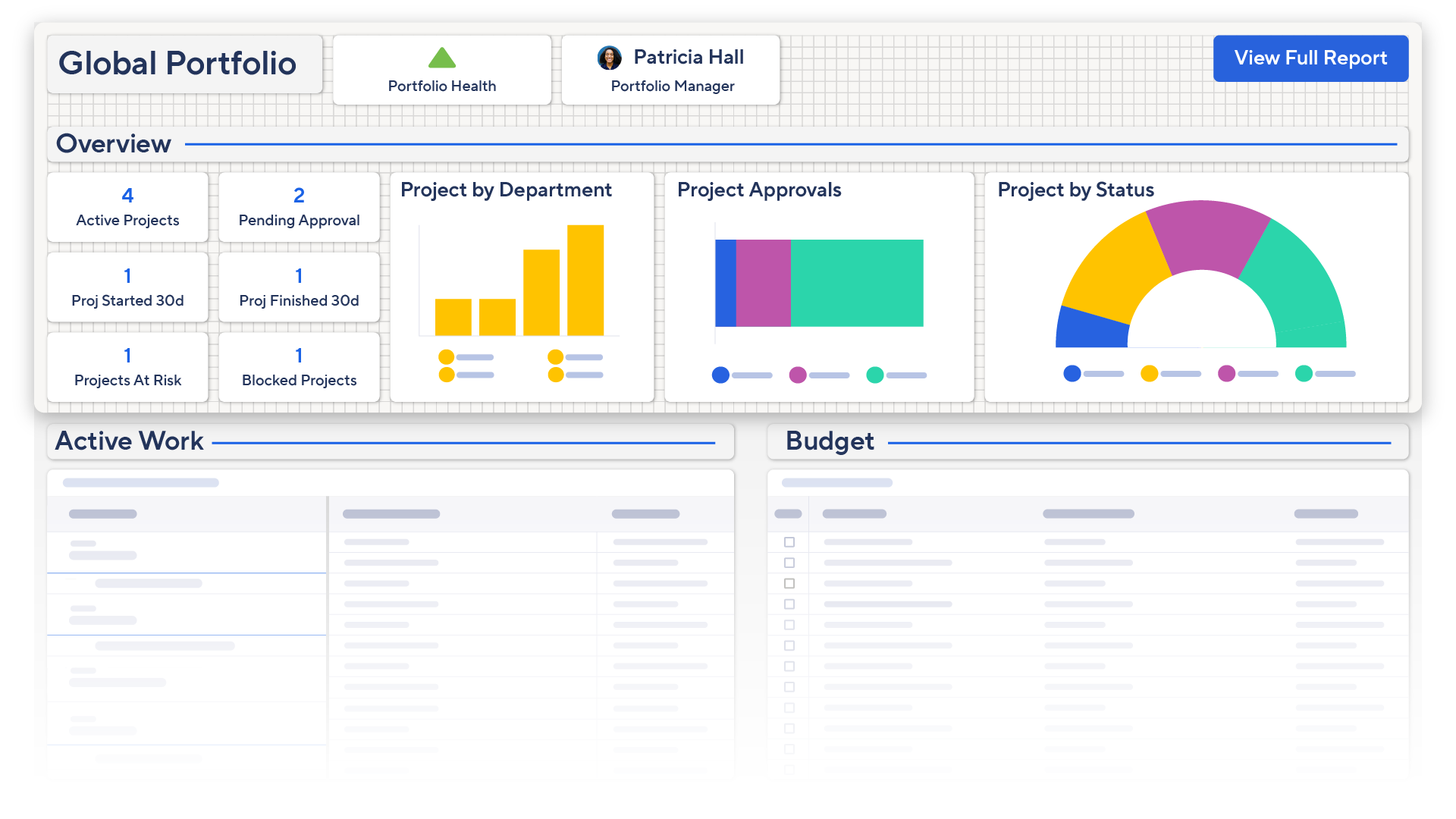Click the yellow legend dot in Project by Status
Image resolution: width=1456 pixels, height=819 pixels.
tap(1150, 373)
